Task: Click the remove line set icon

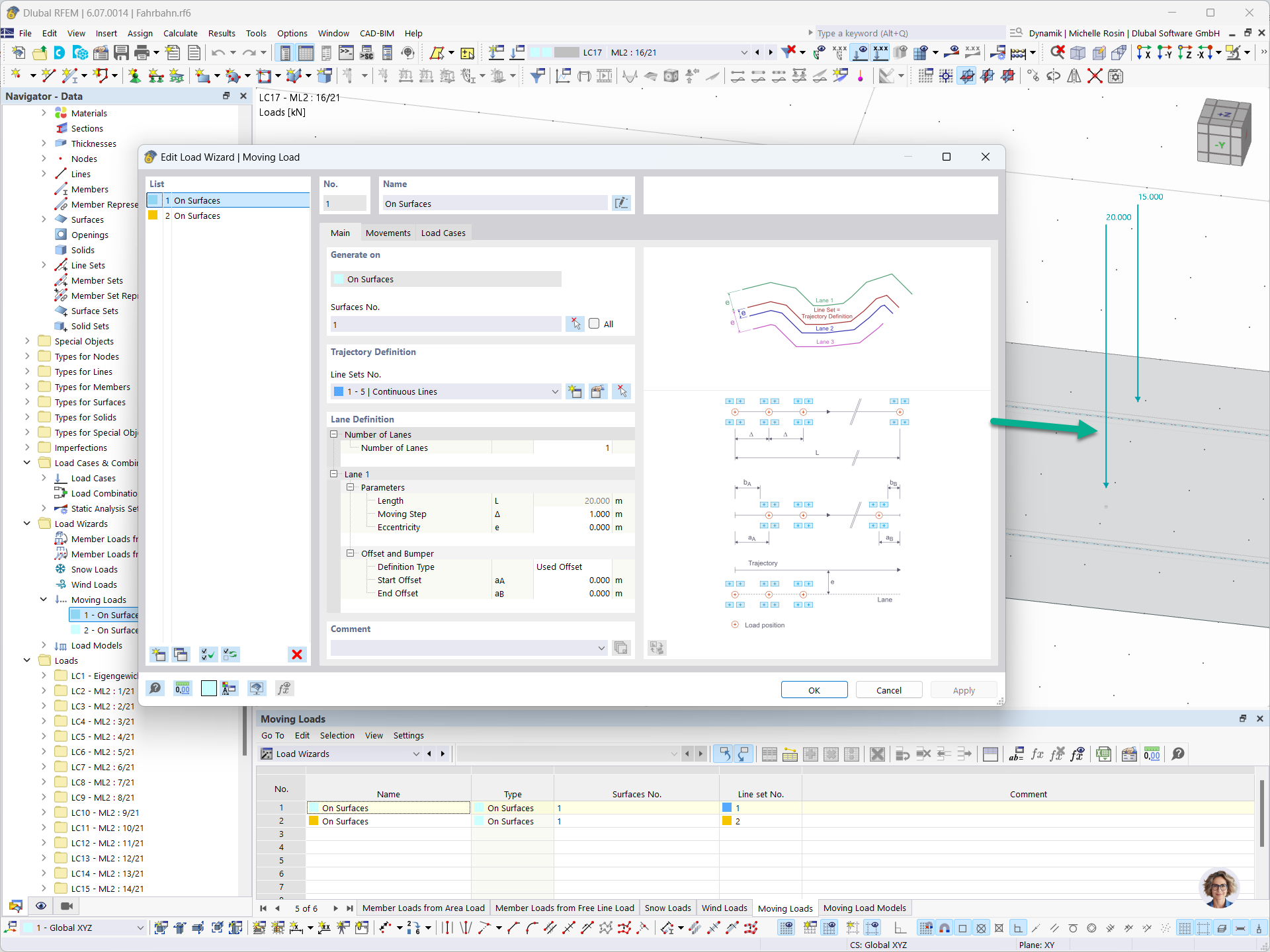Action: [x=620, y=391]
